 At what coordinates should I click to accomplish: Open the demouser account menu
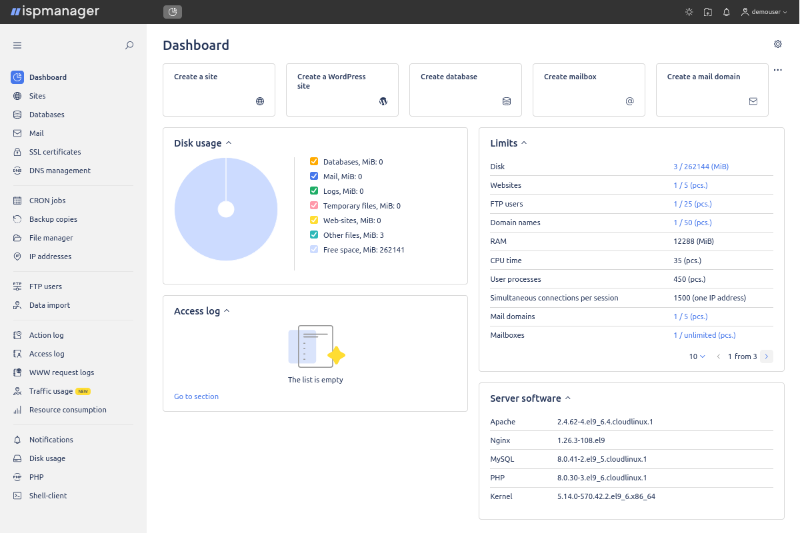tap(762, 12)
